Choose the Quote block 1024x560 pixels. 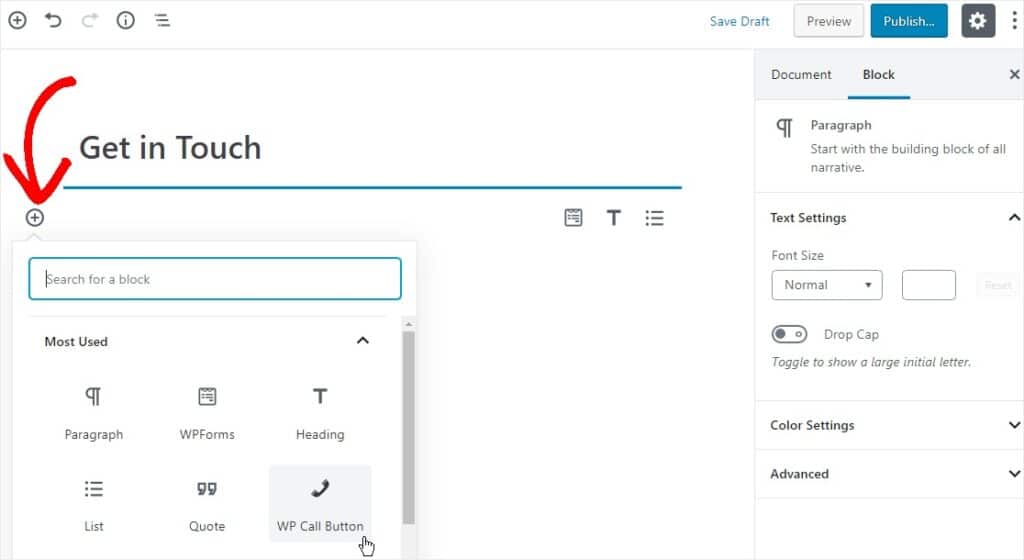coord(207,503)
